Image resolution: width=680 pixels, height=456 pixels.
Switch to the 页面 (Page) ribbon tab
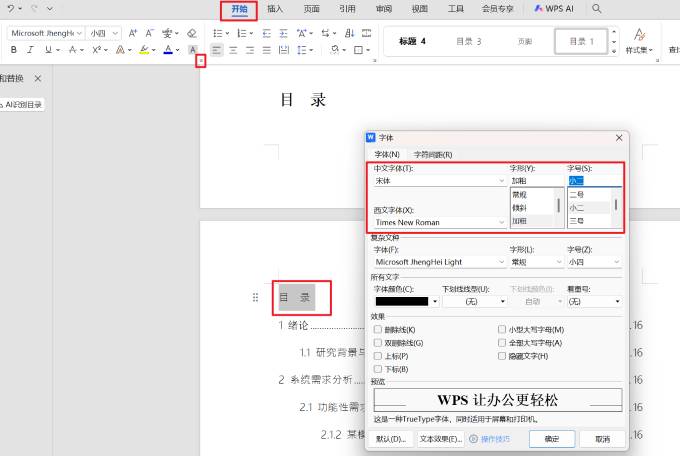(x=311, y=9)
